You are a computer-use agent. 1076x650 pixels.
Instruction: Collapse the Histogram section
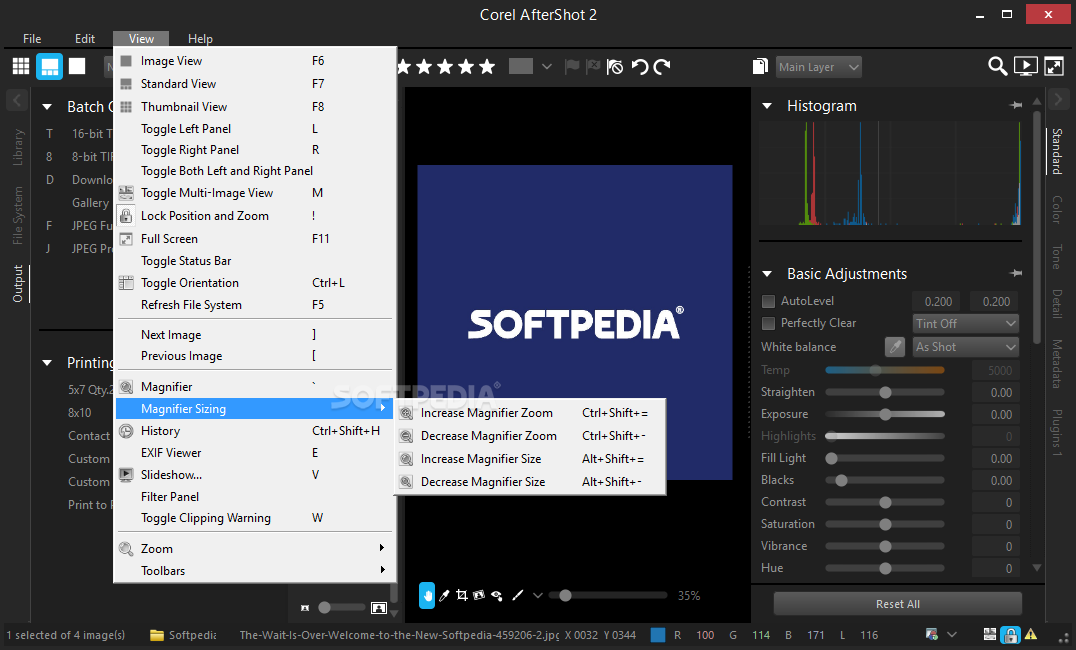click(x=767, y=106)
